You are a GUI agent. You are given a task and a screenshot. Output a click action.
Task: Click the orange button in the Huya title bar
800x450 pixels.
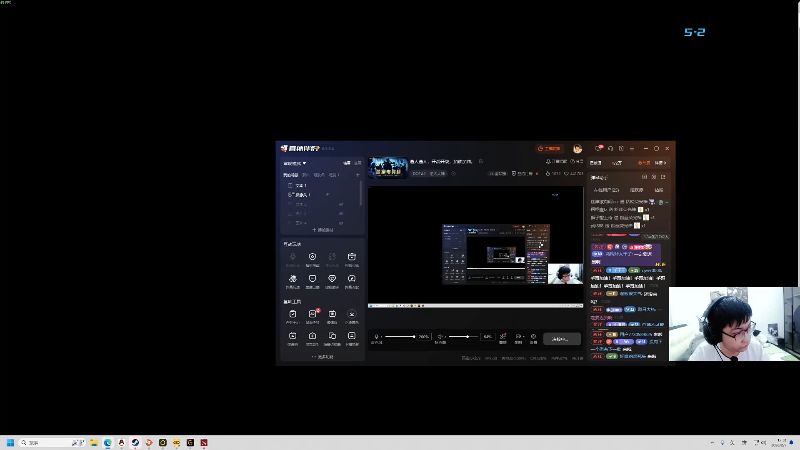coord(549,148)
